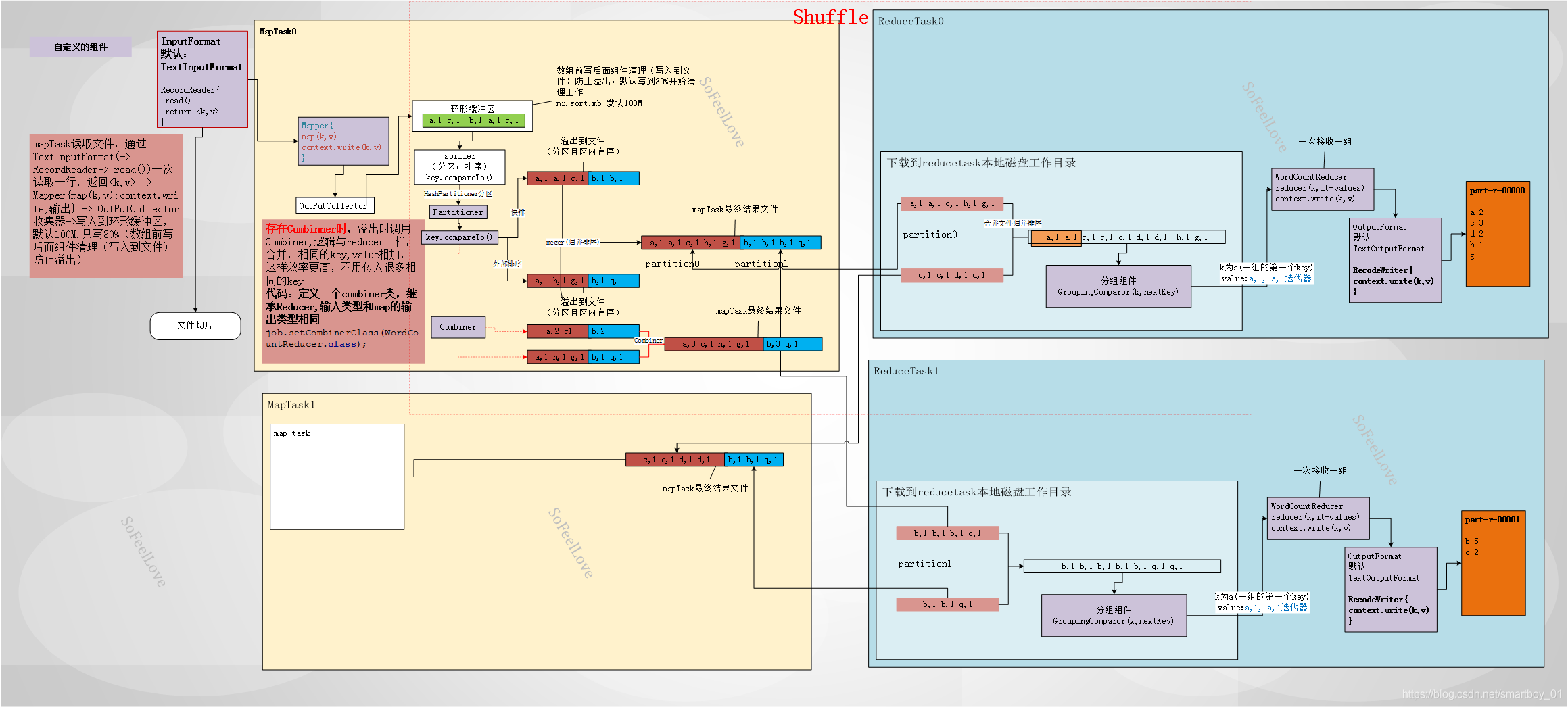Click the 'OutPutCollector' box
This screenshot has width=1568, height=707.
pos(335,205)
